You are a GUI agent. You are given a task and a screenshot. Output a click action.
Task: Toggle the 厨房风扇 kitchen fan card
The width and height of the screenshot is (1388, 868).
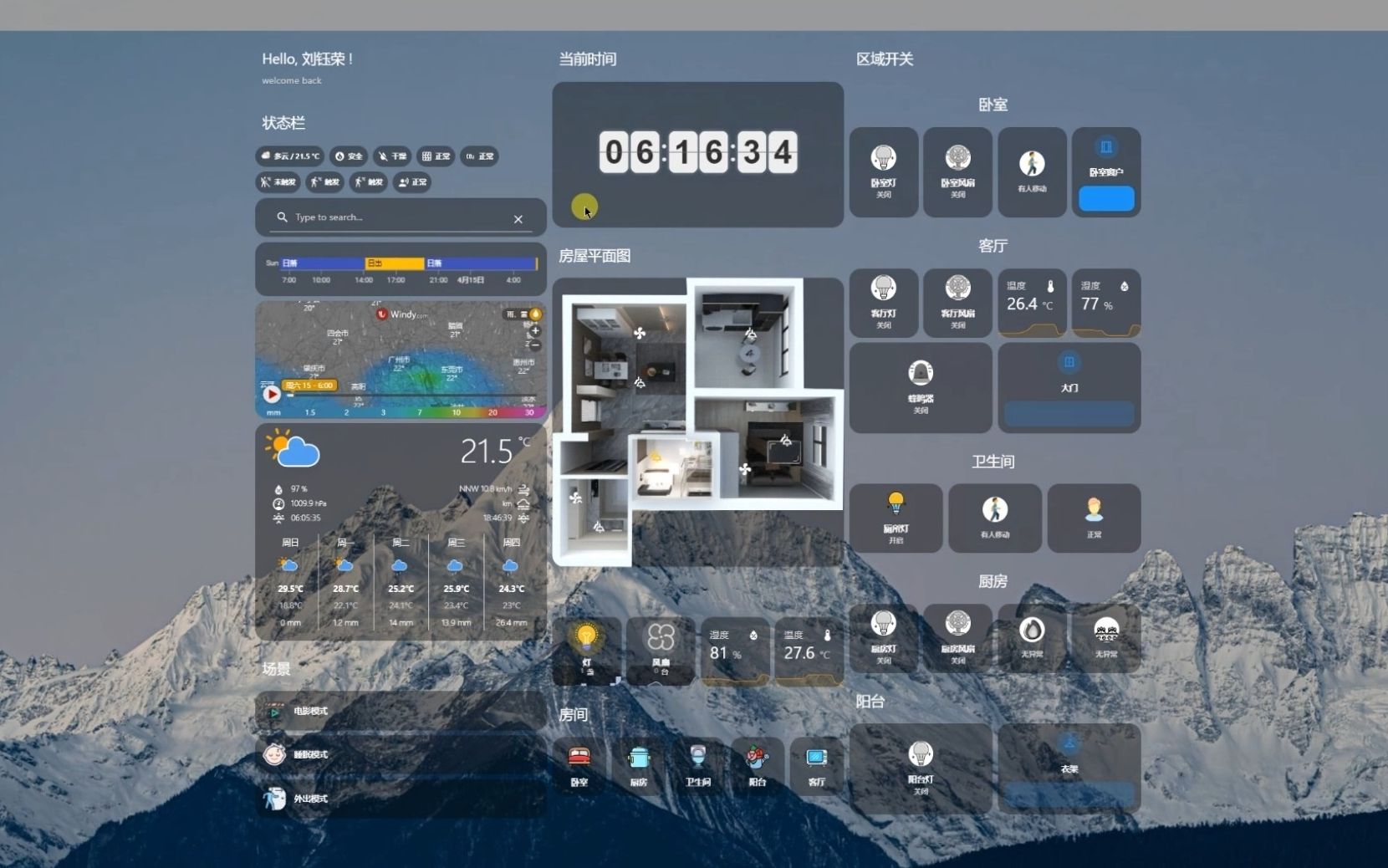click(x=957, y=639)
